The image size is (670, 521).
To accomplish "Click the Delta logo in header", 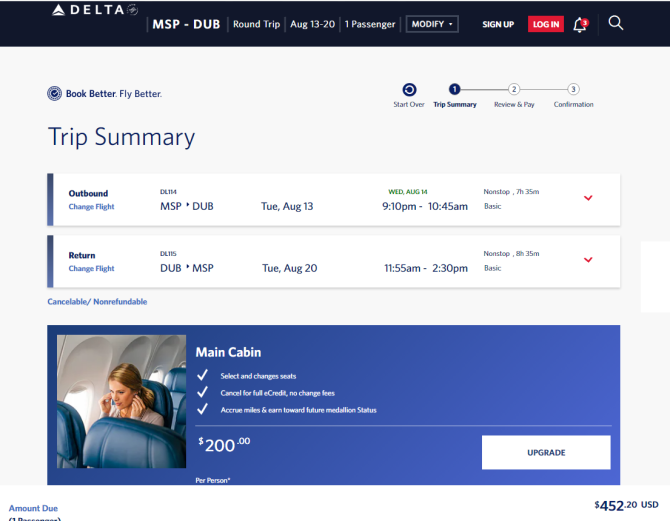I will 94,10.
